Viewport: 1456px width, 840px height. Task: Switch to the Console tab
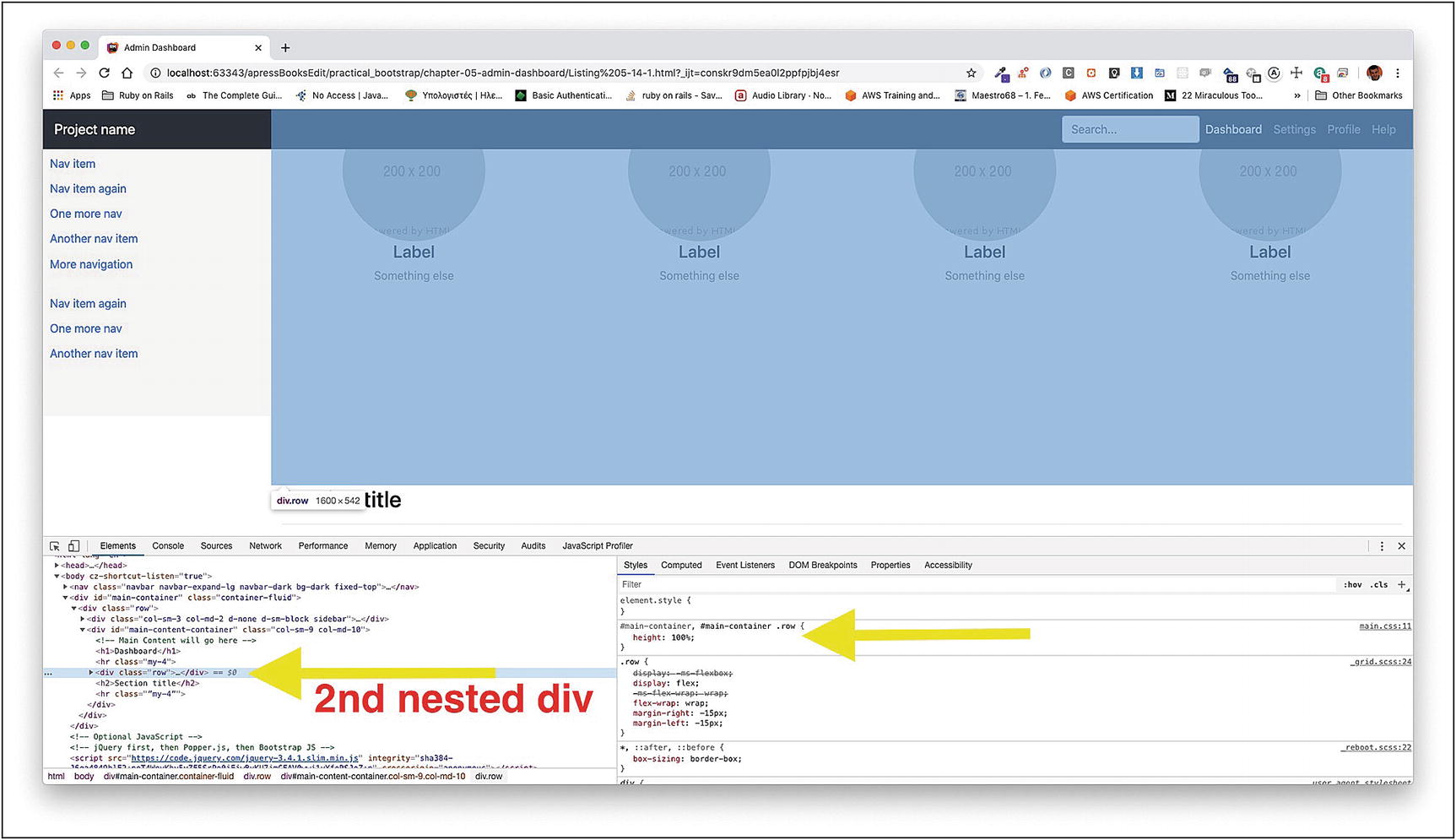point(168,546)
